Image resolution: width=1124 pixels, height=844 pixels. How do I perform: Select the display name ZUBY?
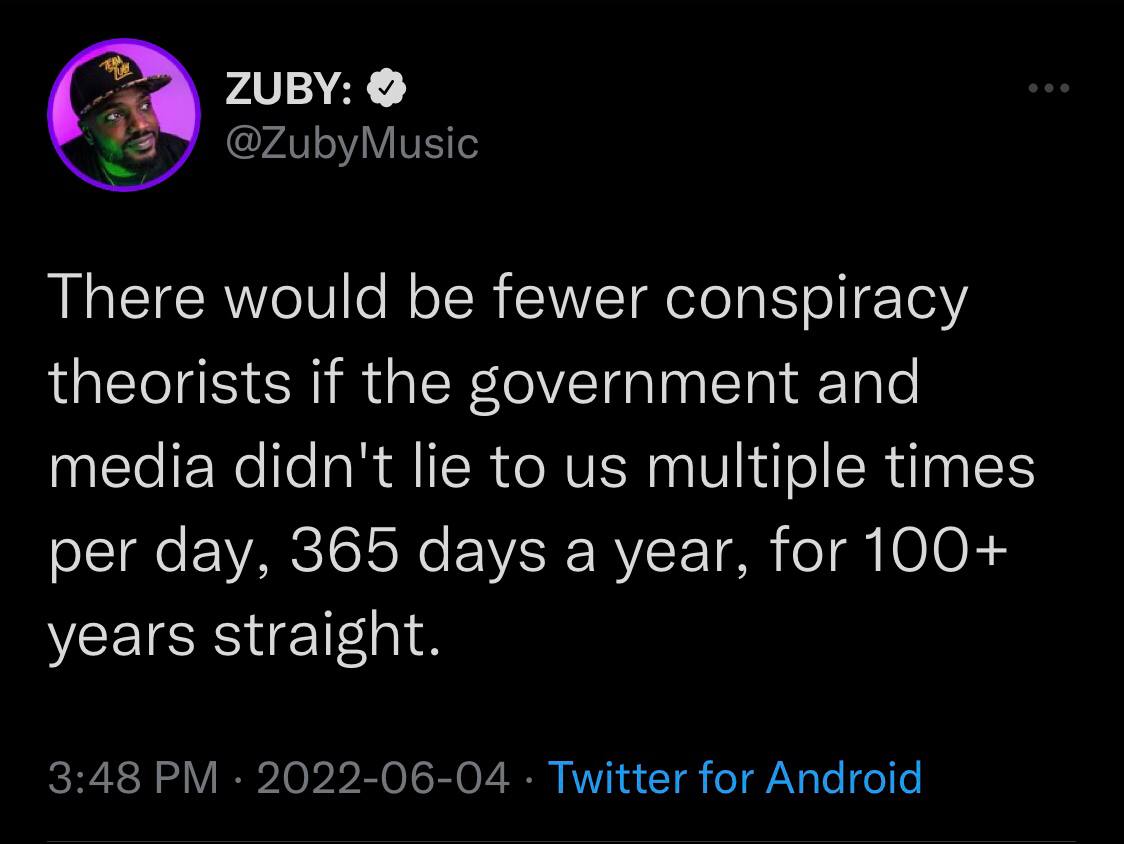pyautogui.click(x=290, y=86)
